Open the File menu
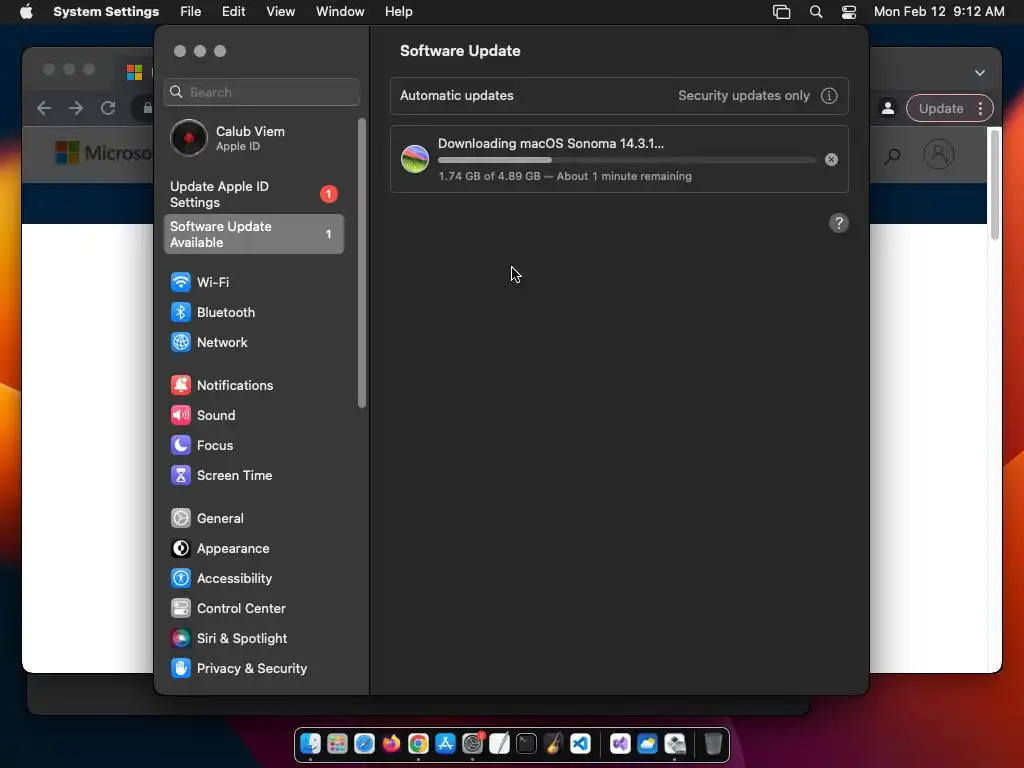1024x768 pixels. (191, 12)
